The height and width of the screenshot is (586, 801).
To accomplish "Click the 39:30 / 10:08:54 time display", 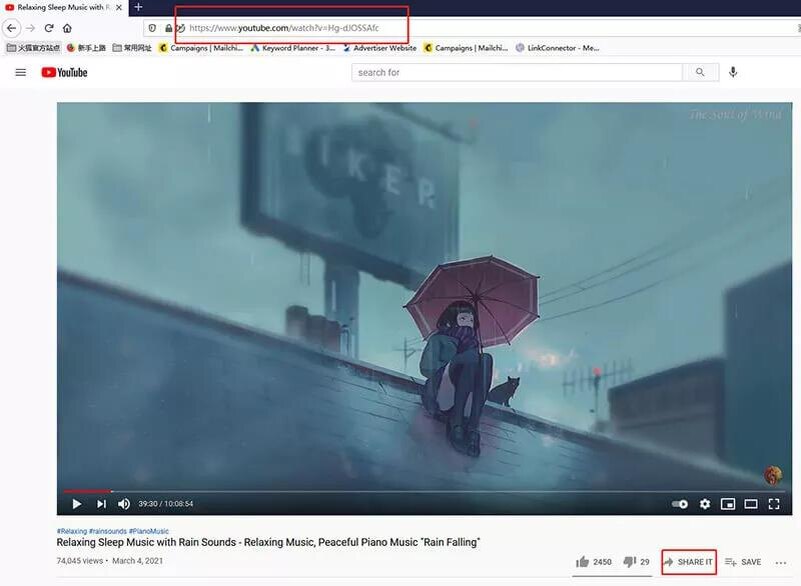I will point(166,504).
